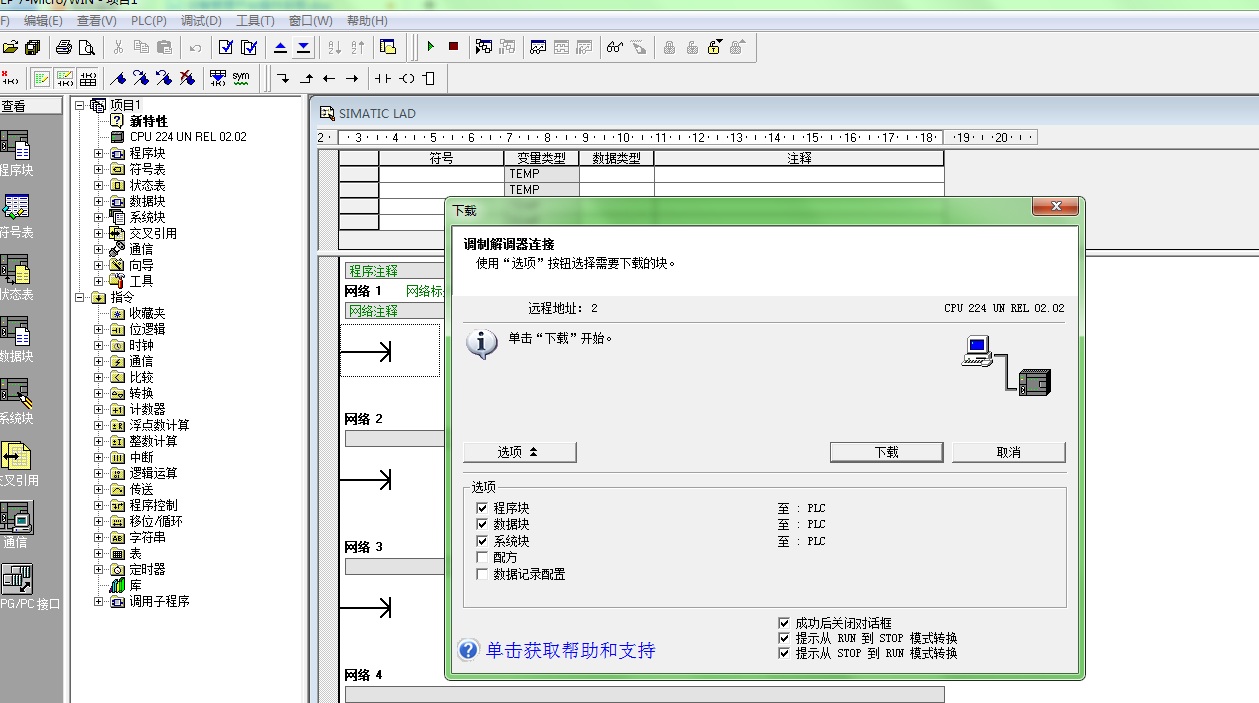The width and height of the screenshot is (1259, 703).
Task: Open Set PG/PC Interface in the view bar
Action: pos(15,587)
